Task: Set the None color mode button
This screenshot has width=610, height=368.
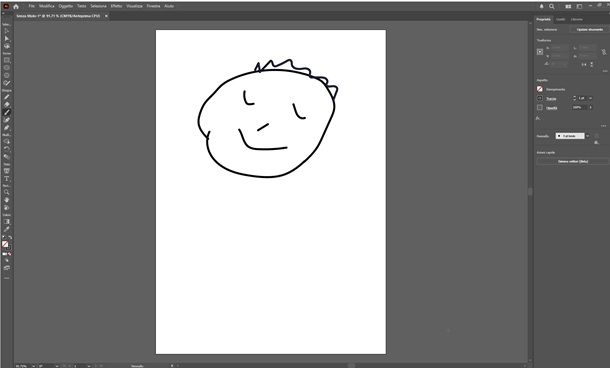Action: 10,254
